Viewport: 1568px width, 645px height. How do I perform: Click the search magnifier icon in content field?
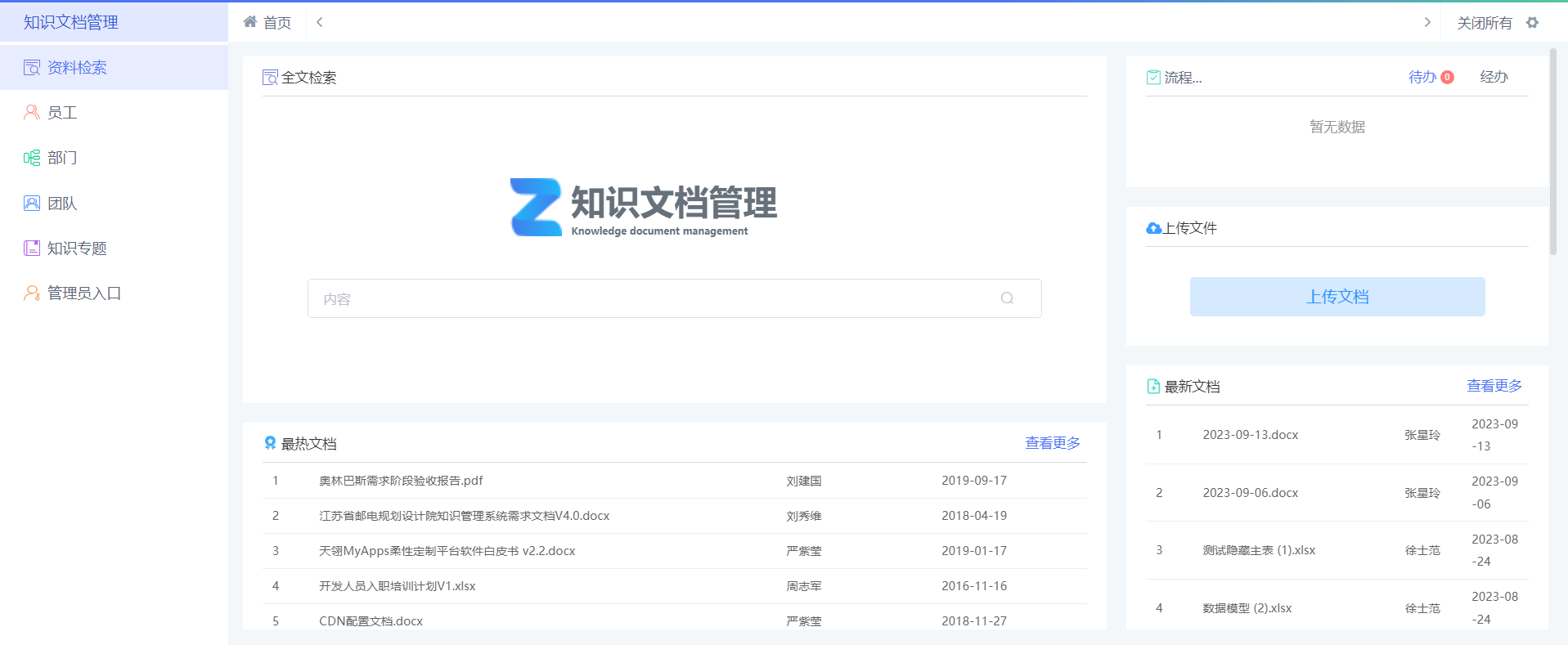(x=1007, y=298)
